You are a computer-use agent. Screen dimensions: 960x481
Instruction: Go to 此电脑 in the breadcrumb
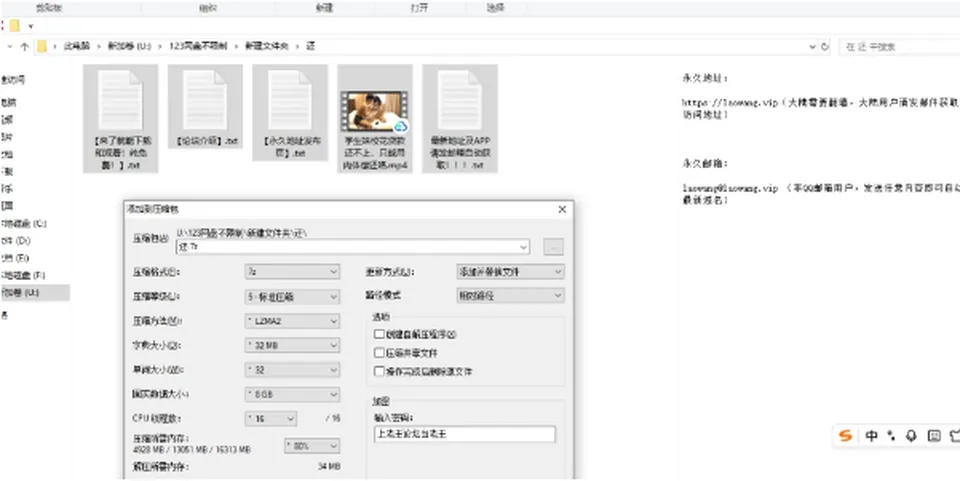coord(77,47)
